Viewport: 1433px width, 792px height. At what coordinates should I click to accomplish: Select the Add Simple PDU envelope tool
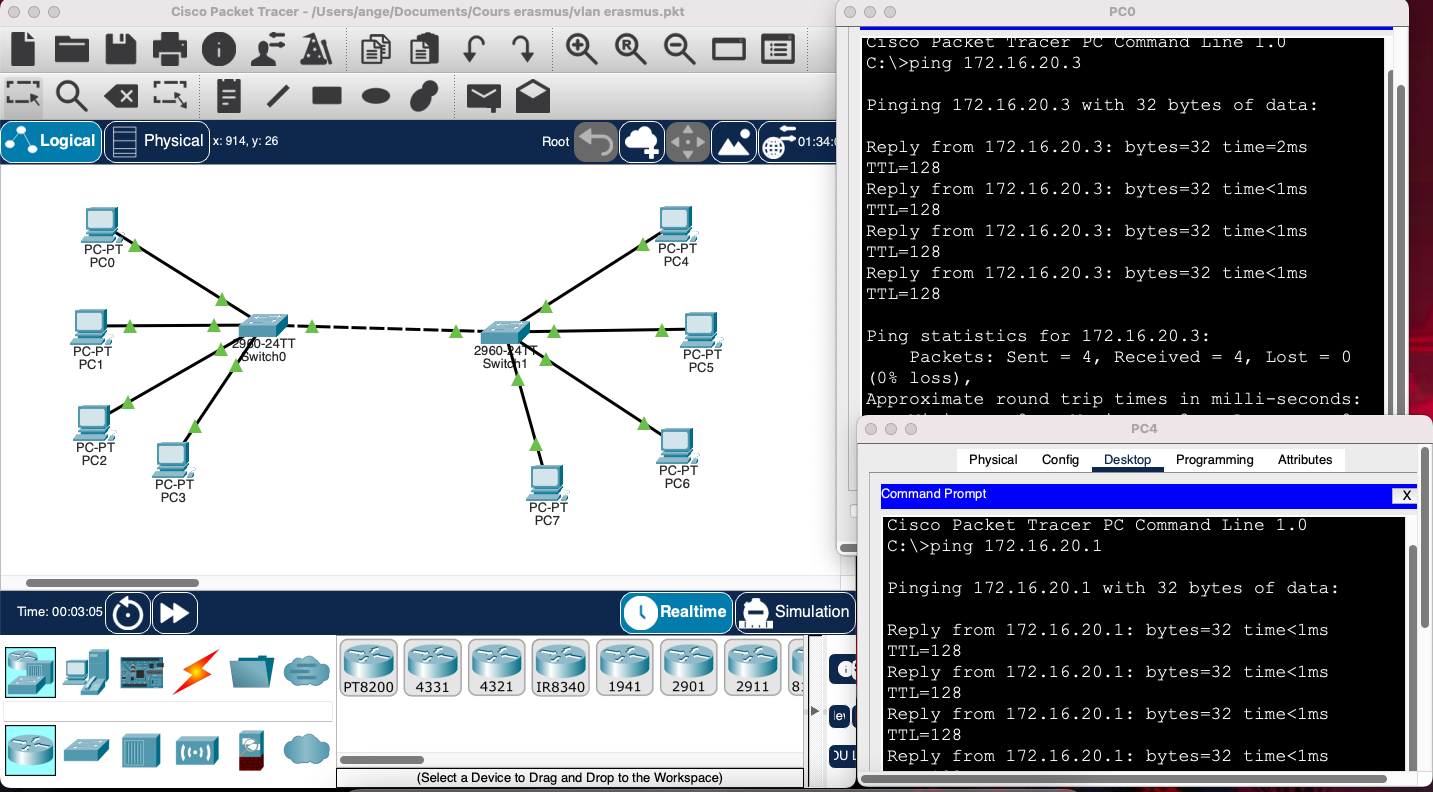(x=484, y=95)
